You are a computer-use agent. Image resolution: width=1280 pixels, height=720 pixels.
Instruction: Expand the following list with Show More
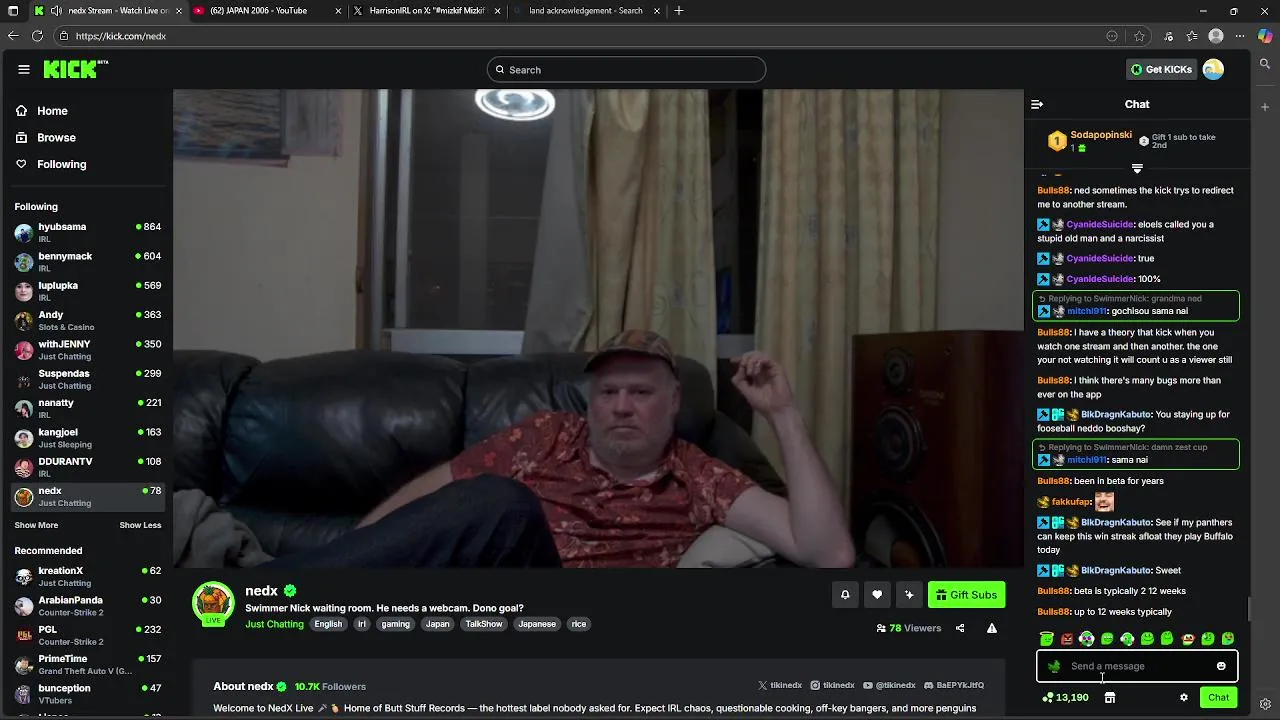point(36,525)
